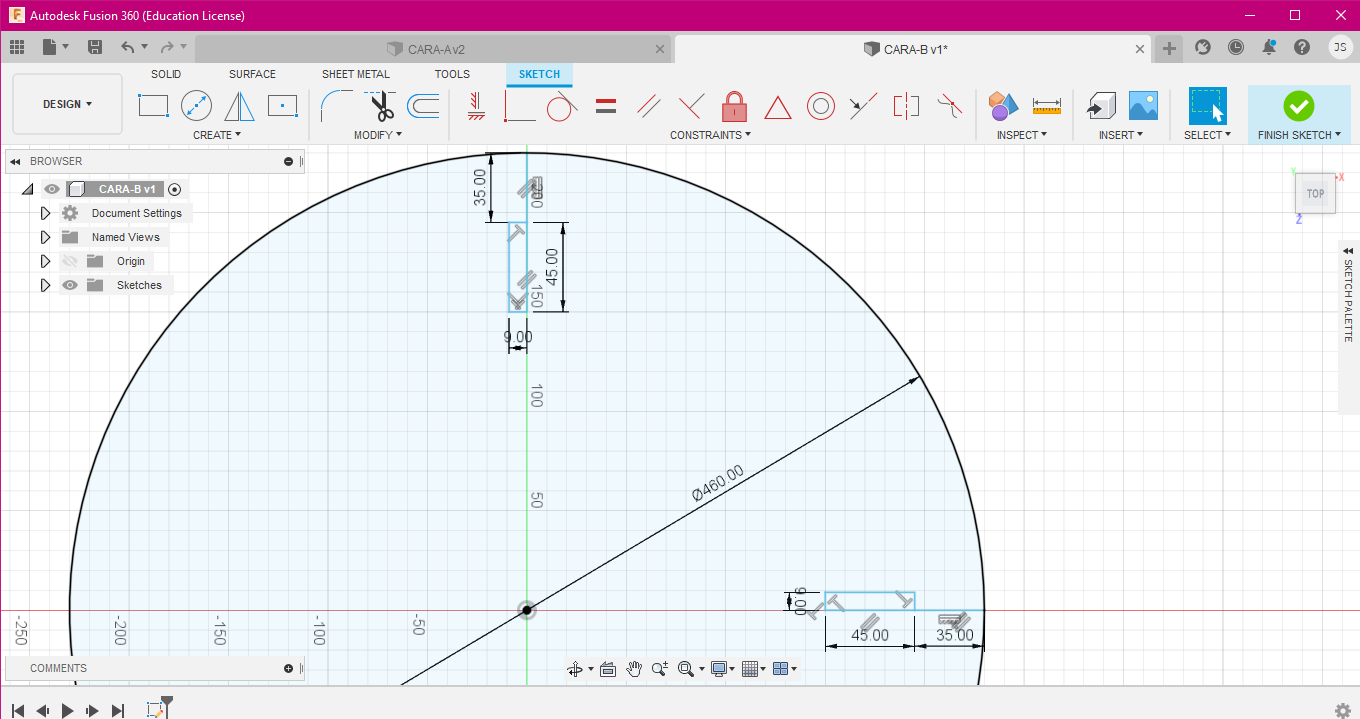1360x719 pixels.
Task: Open the INSPECT dropdown menu
Action: [x=1022, y=135]
